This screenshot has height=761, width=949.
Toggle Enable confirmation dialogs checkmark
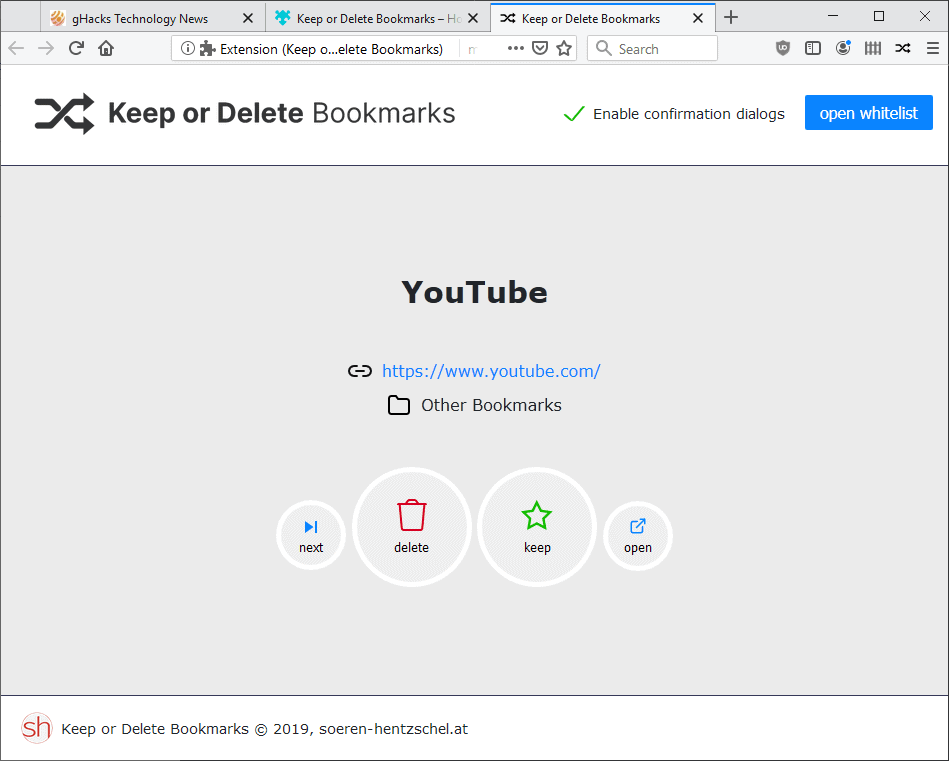tap(574, 113)
